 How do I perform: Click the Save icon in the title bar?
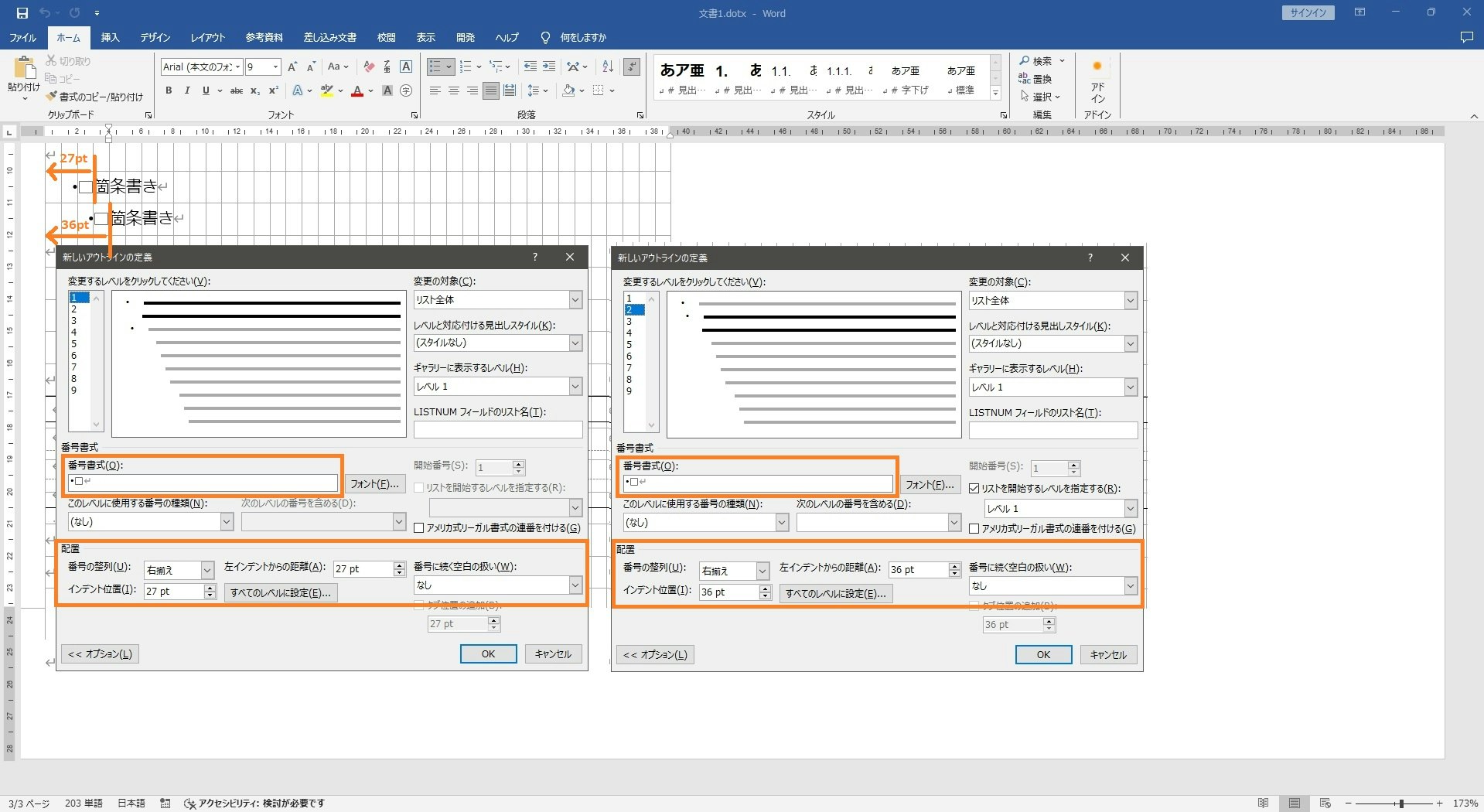(22, 13)
